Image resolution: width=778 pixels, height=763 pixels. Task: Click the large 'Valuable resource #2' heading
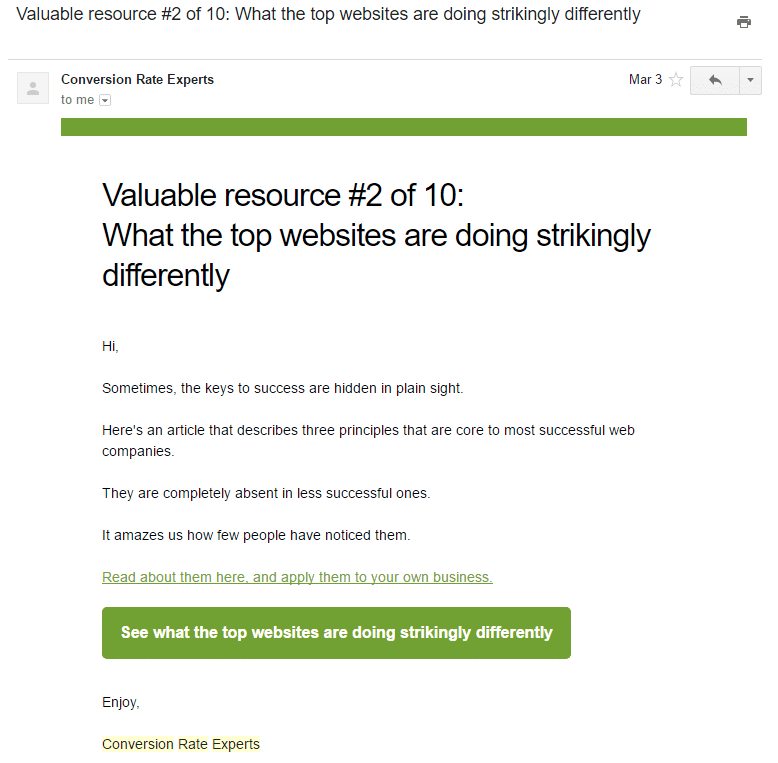click(376, 235)
